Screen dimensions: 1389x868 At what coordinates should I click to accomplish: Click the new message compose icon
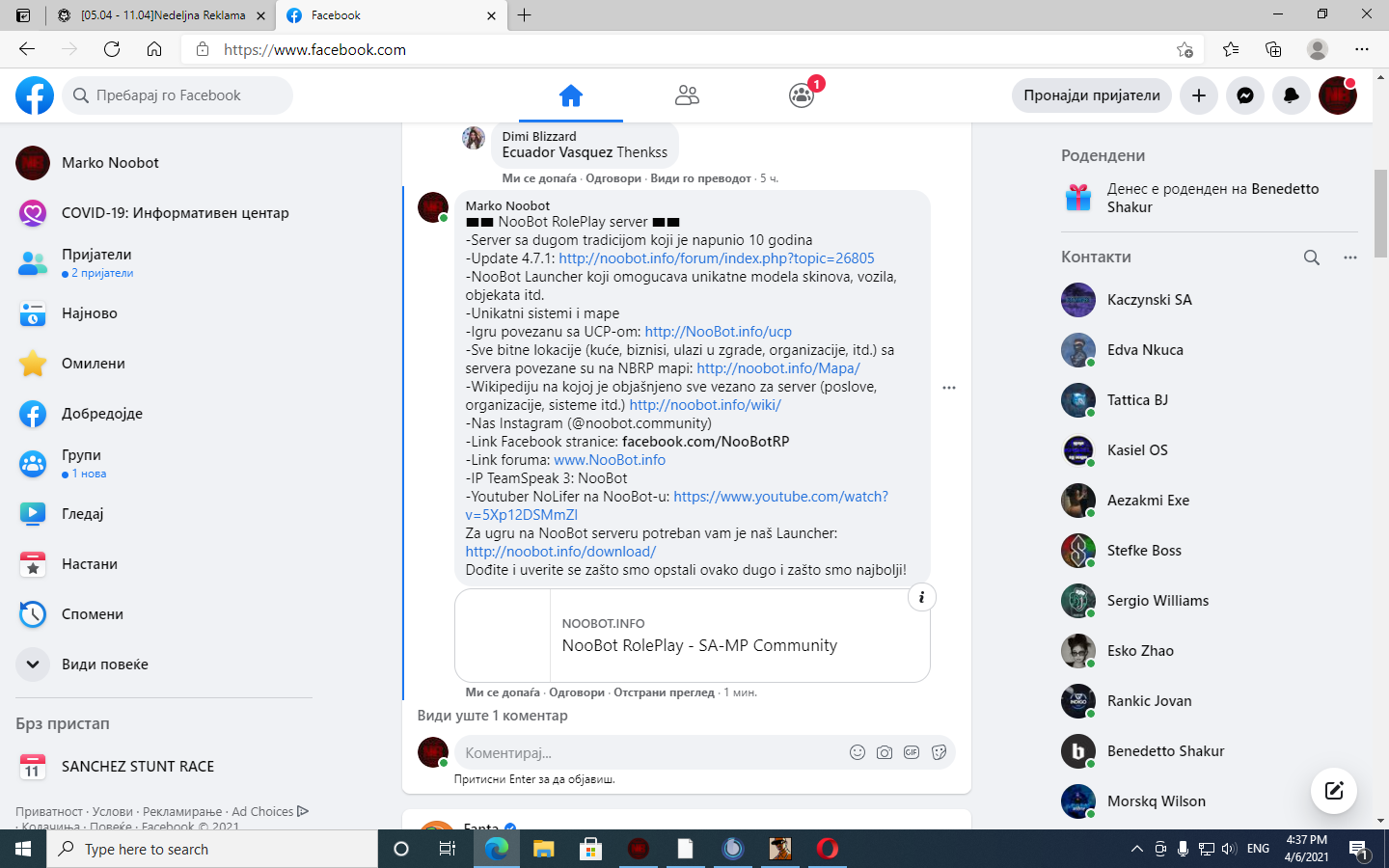pyautogui.click(x=1334, y=791)
